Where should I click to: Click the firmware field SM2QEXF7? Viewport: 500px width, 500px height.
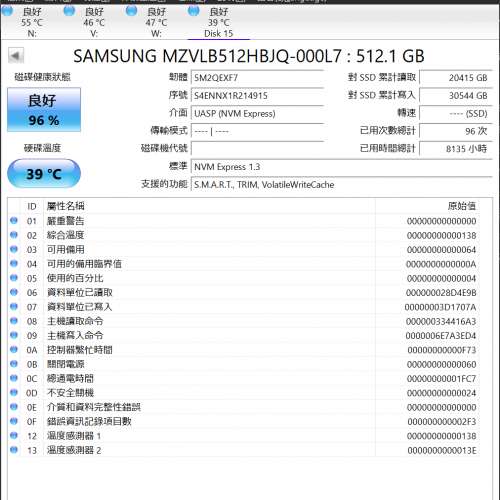(257, 78)
